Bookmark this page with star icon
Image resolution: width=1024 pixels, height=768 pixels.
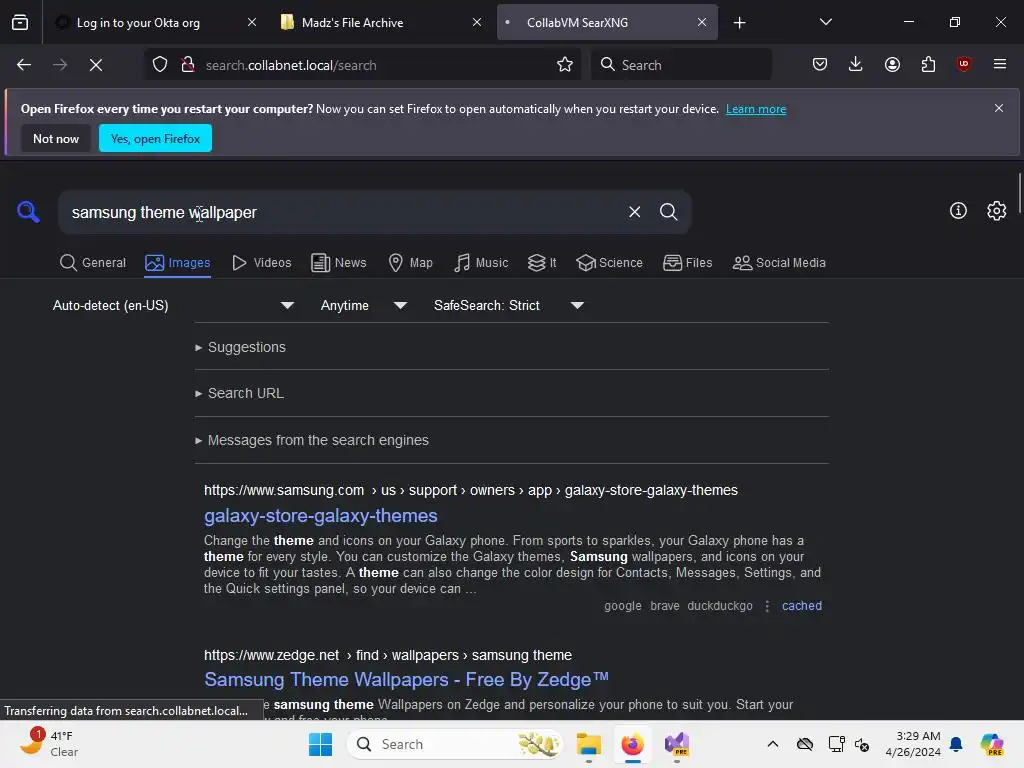pyautogui.click(x=565, y=65)
